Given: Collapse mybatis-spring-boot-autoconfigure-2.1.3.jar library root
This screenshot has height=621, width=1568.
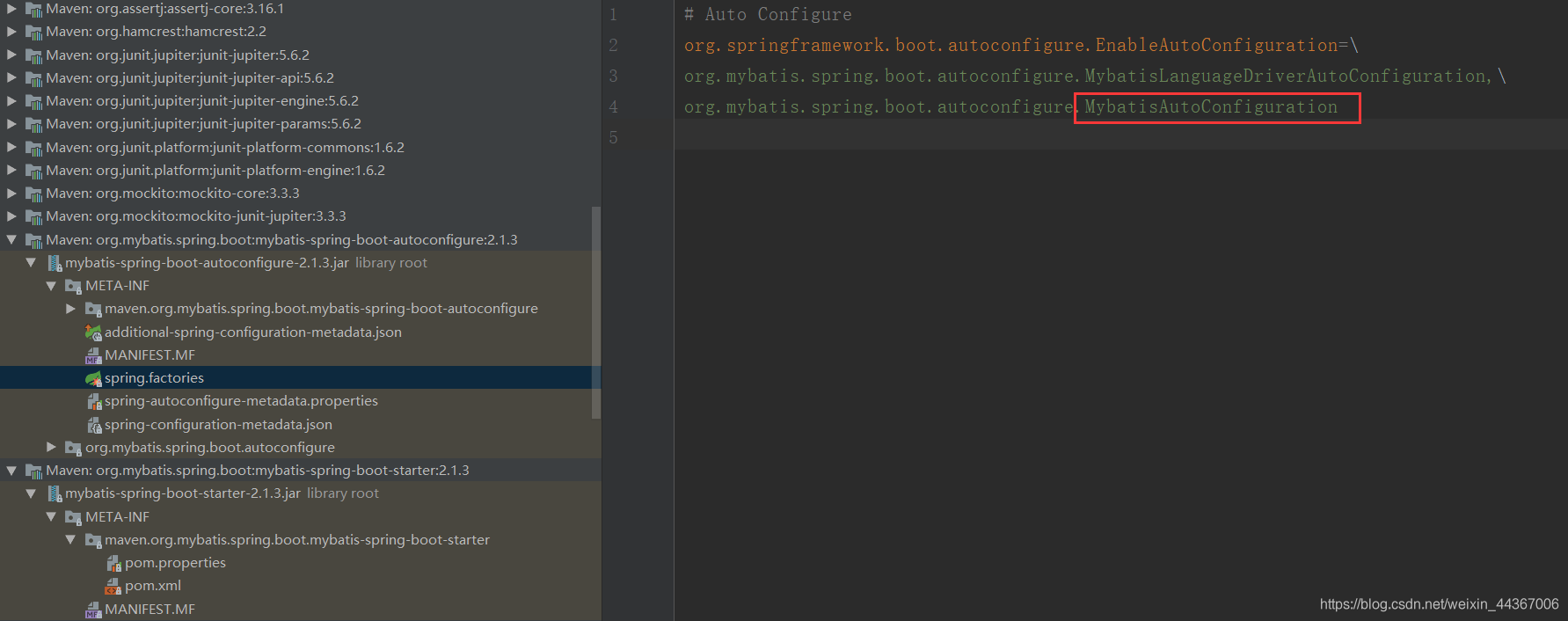Looking at the screenshot, I should (x=31, y=262).
